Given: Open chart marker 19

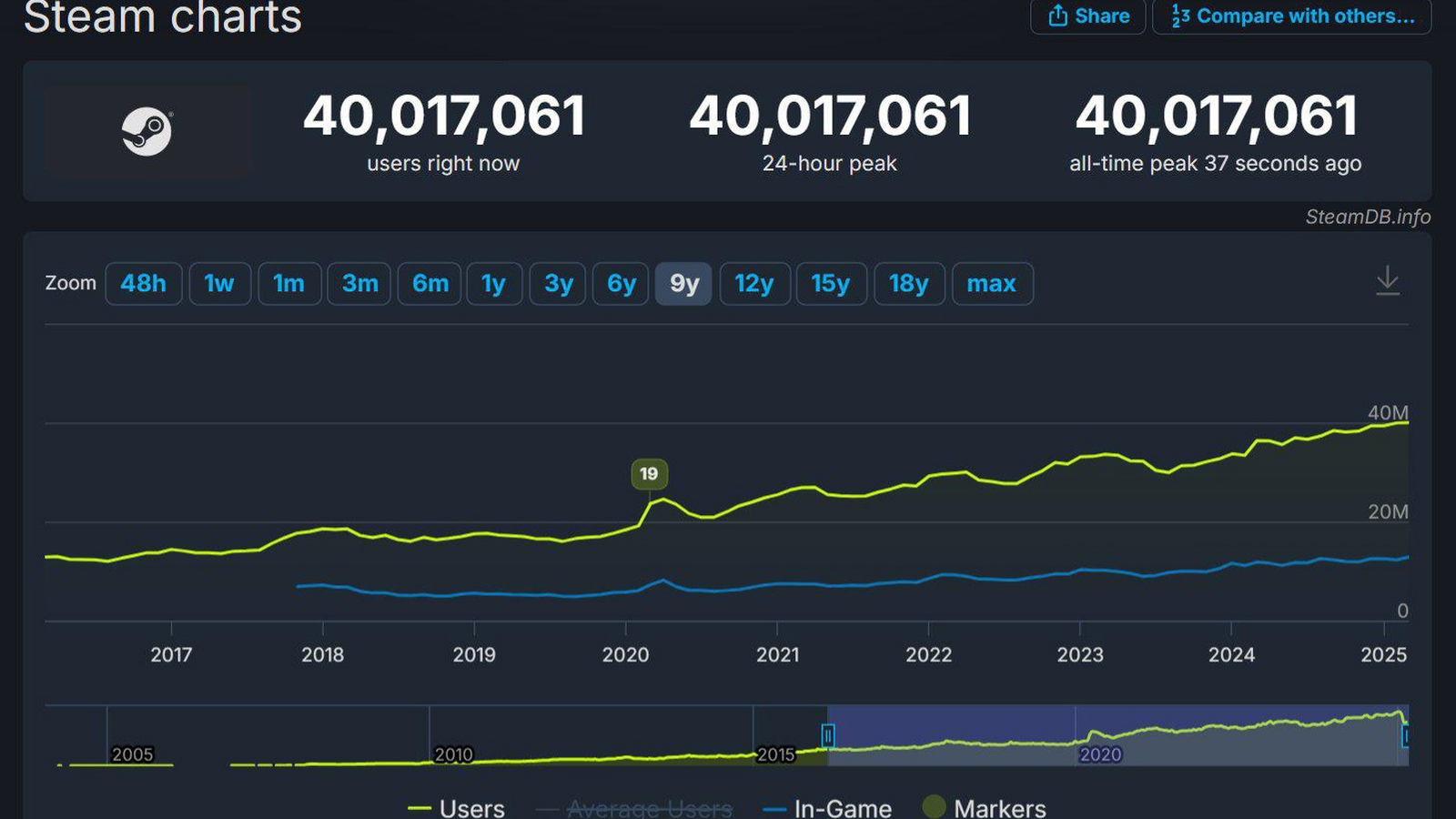Looking at the screenshot, I should [649, 474].
